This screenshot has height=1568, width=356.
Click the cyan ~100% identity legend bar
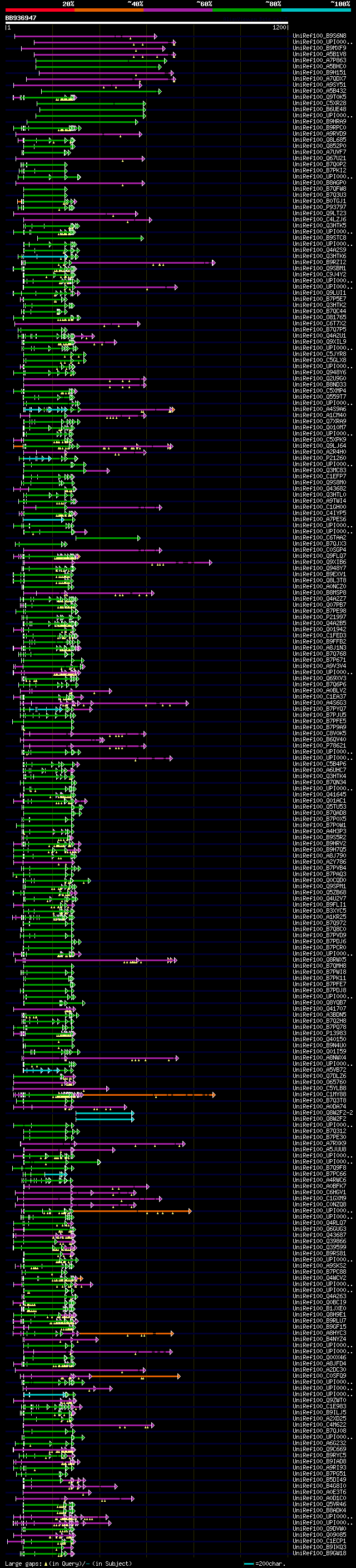(317, 10)
